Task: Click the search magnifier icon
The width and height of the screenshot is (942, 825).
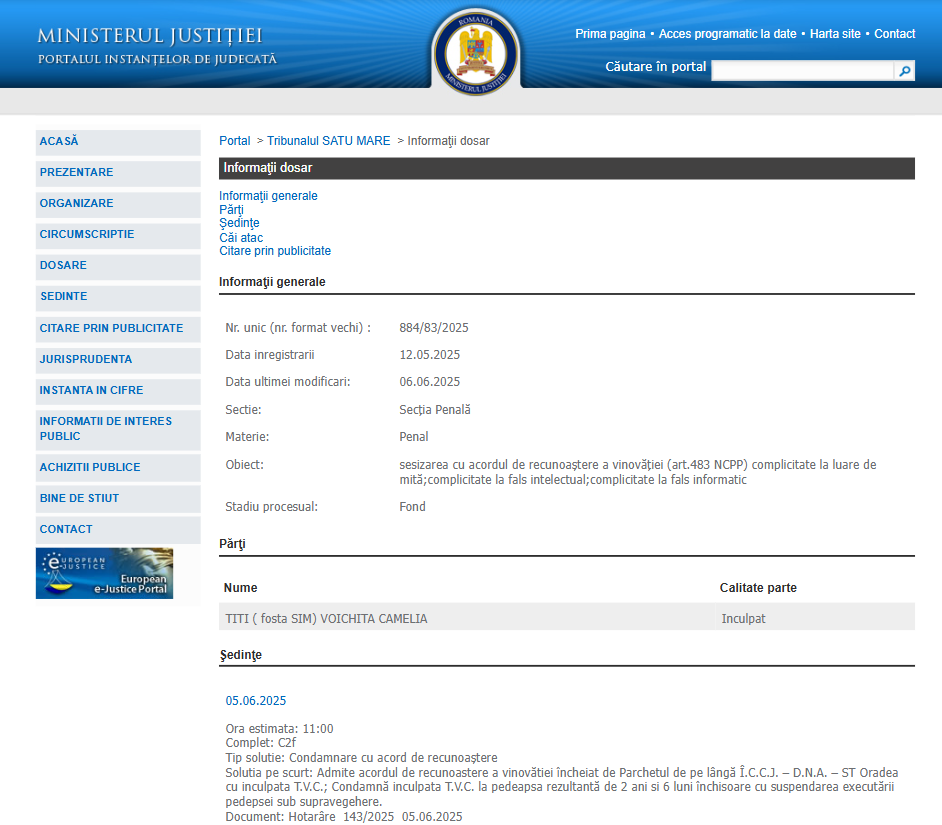Action: point(904,71)
